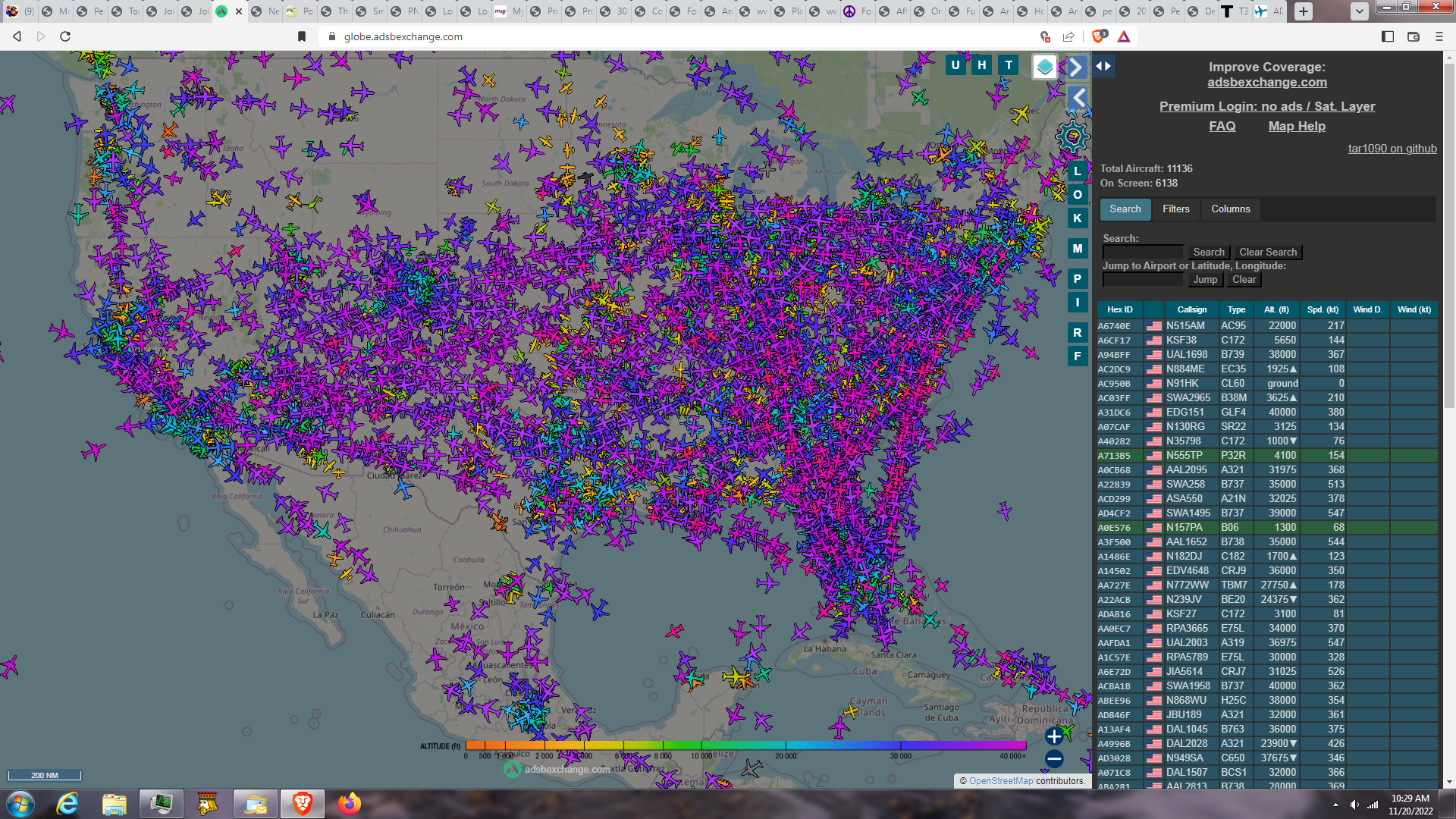This screenshot has width=1456, height=819.
Task: Click the Clear button beside Jump
Action: pos(1244,279)
